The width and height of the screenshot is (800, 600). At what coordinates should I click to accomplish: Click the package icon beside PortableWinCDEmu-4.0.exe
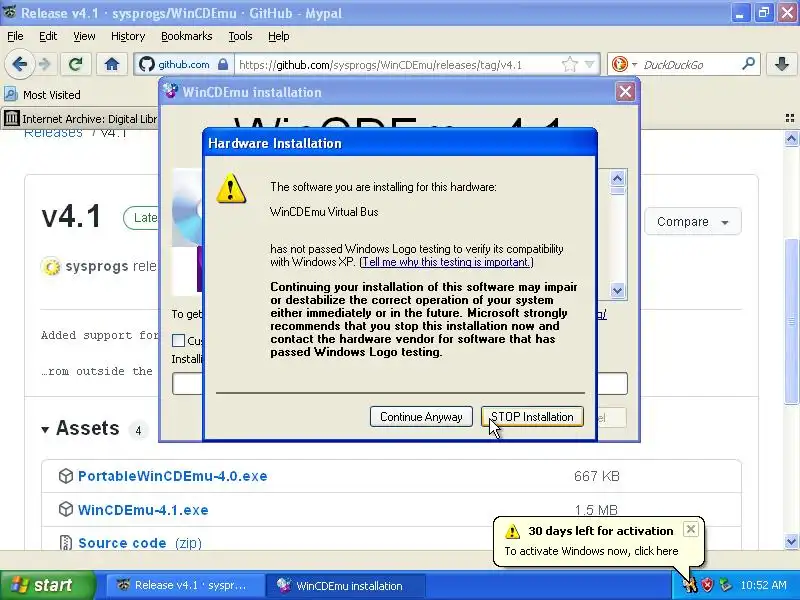click(x=66, y=476)
